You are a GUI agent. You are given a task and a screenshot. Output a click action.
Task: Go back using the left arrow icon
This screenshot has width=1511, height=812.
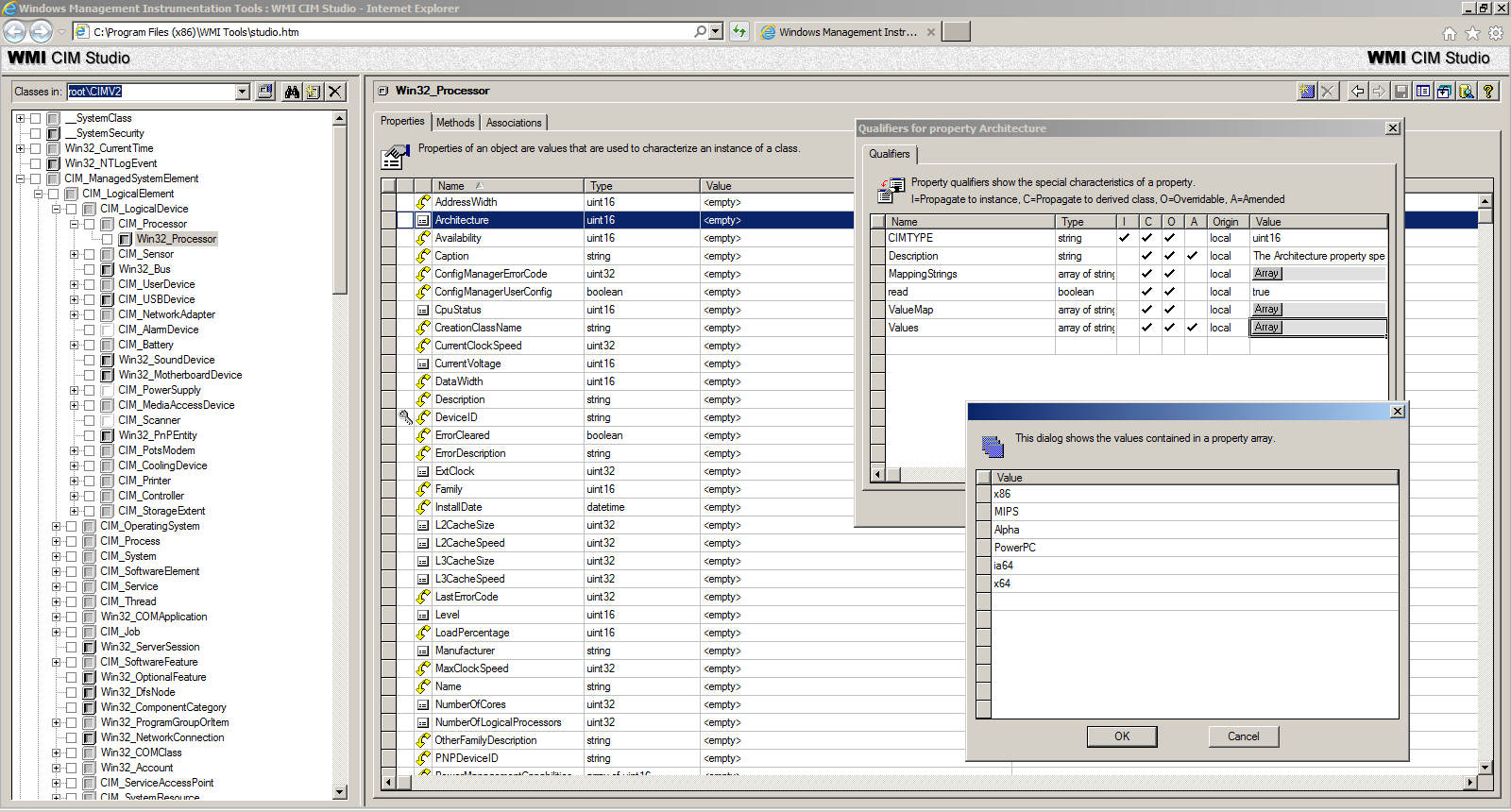coord(1358,92)
